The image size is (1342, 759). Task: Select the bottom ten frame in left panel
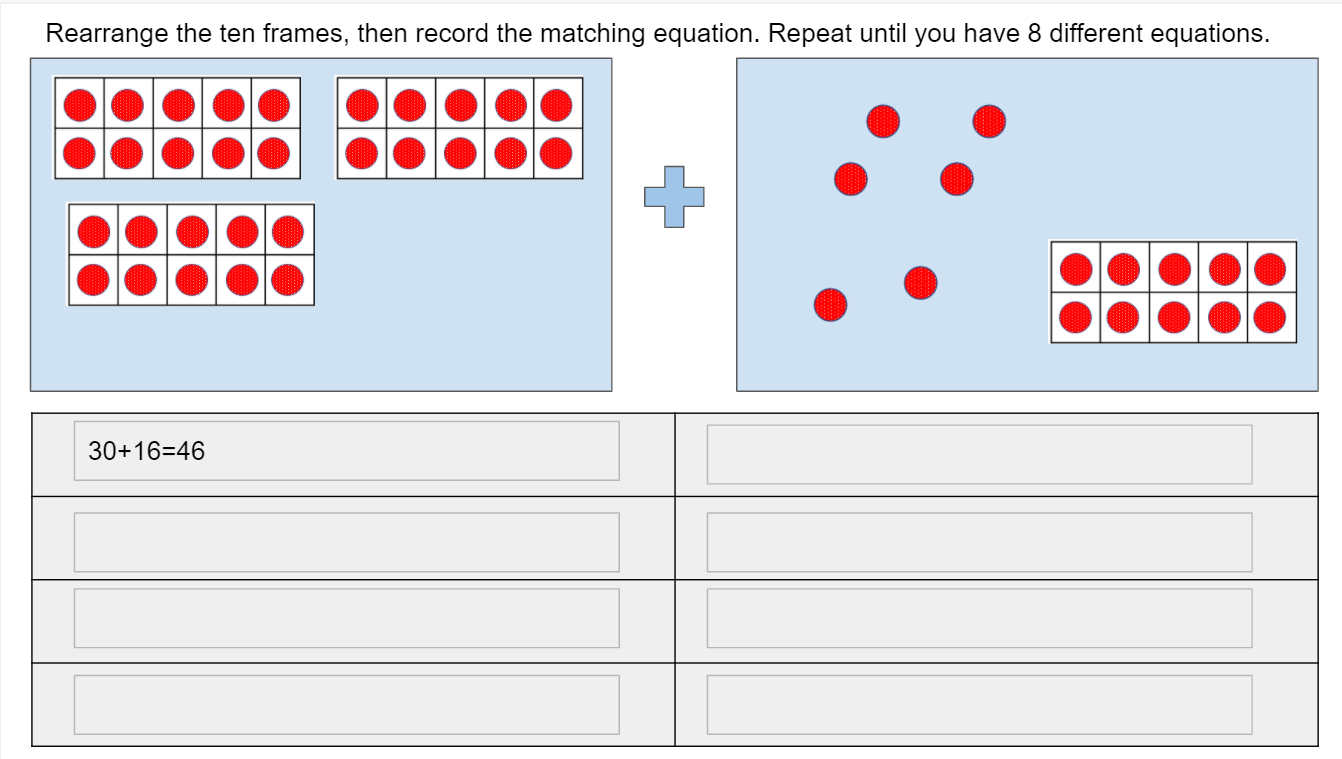pos(191,255)
